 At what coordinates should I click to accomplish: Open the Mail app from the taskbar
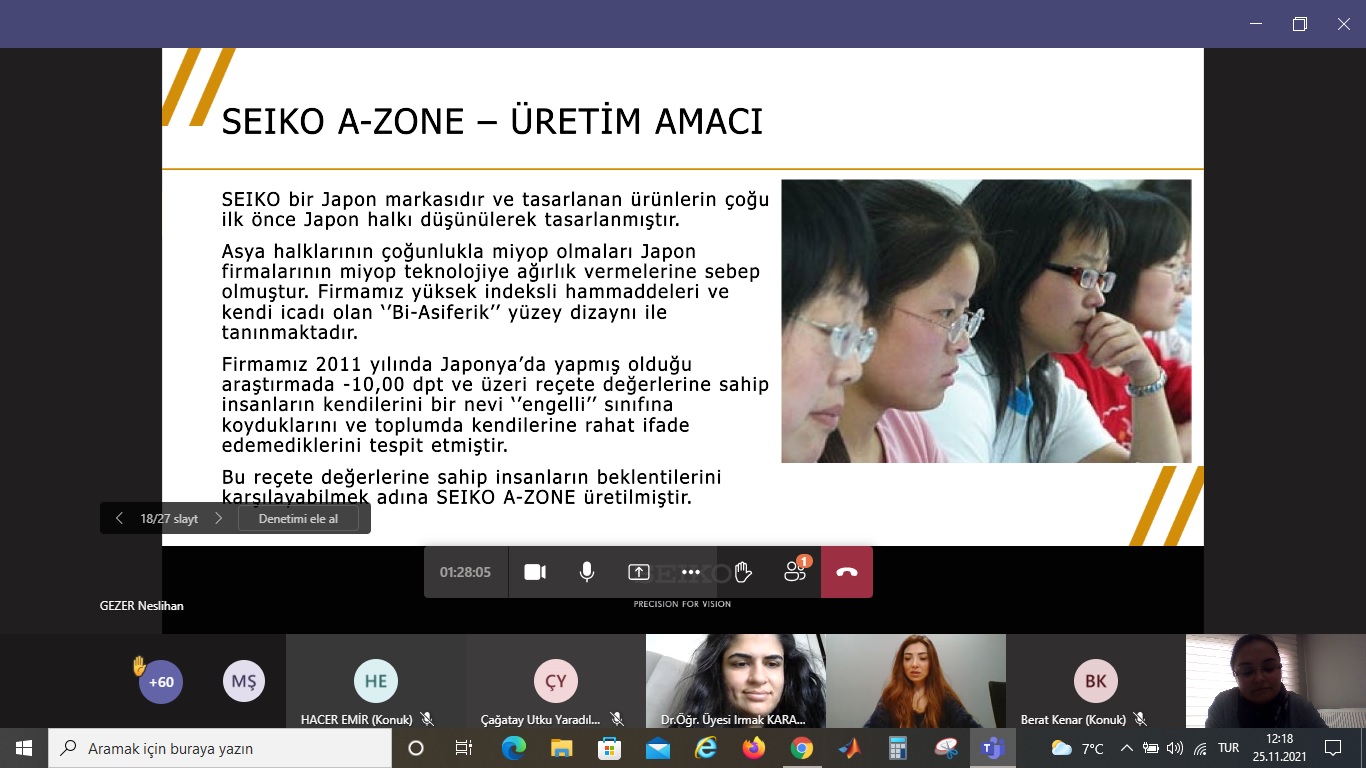658,748
